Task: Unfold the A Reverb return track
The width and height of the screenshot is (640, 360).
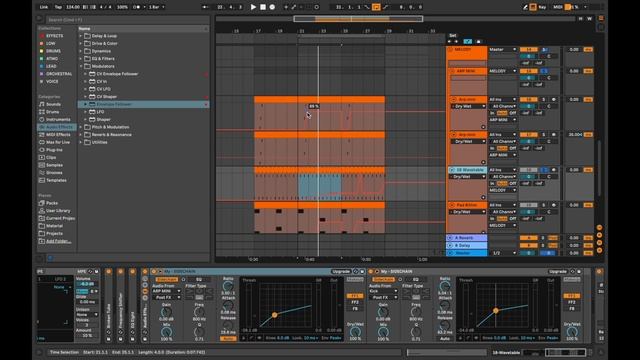Action: coord(450,238)
